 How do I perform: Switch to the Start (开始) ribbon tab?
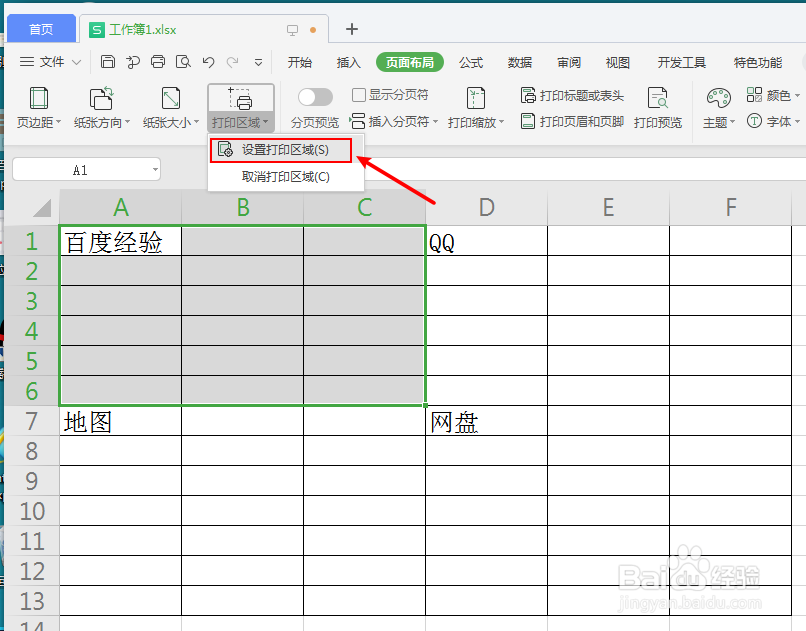(300, 63)
